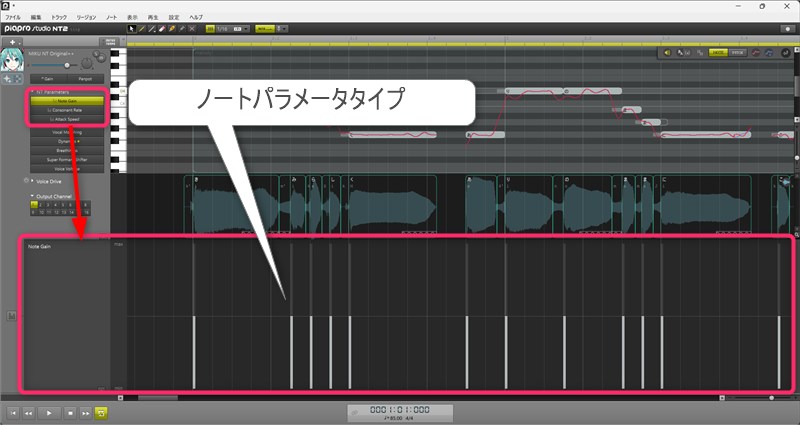800x425 pixels.
Task: Select the Dynamics parameter
Action: (x=67, y=141)
